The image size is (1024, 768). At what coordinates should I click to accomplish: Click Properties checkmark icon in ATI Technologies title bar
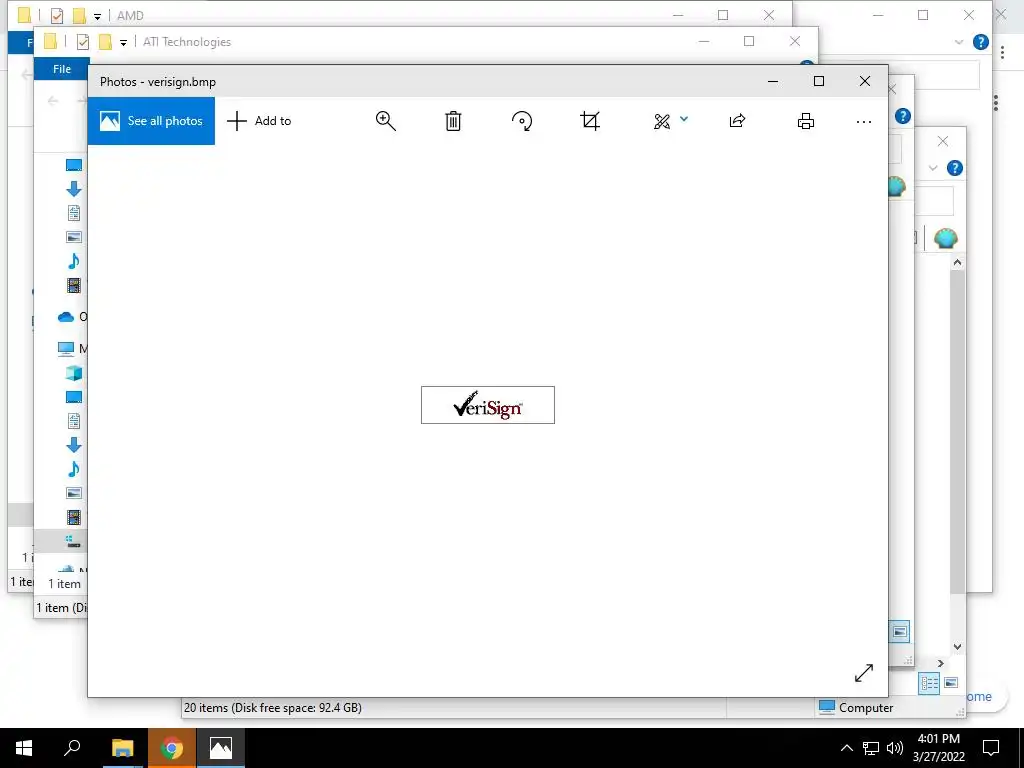[x=82, y=42]
